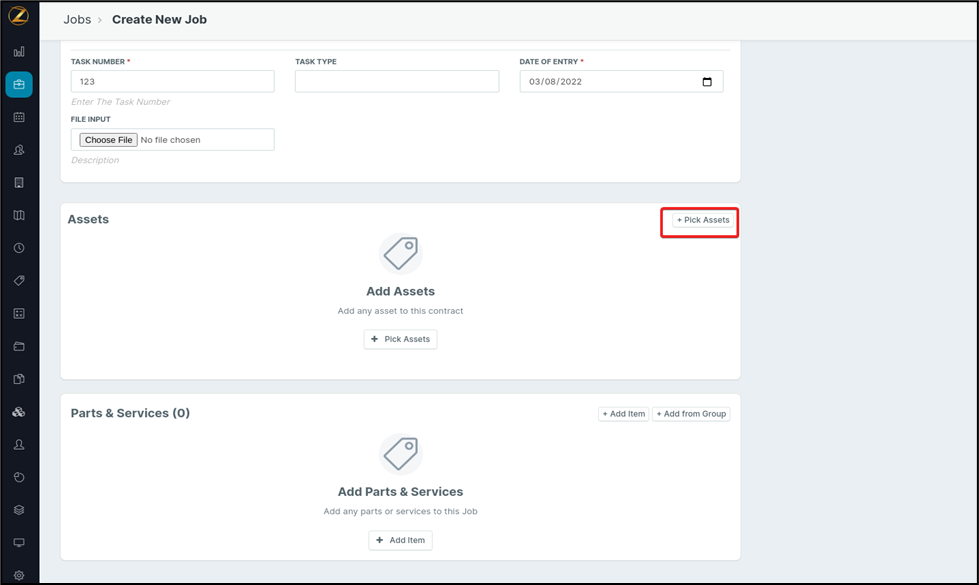
Task: Select the price tag sidebar icon
Action: (19, 281)
